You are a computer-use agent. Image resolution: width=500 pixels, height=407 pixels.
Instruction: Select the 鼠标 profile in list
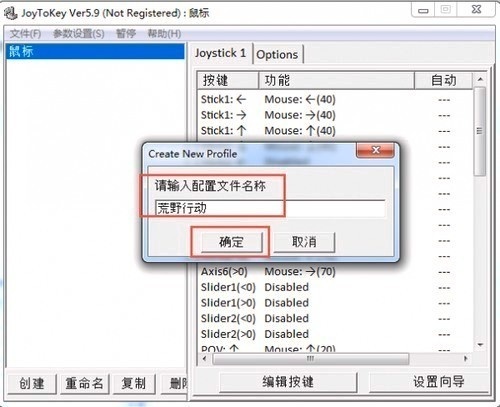[95, 51]
